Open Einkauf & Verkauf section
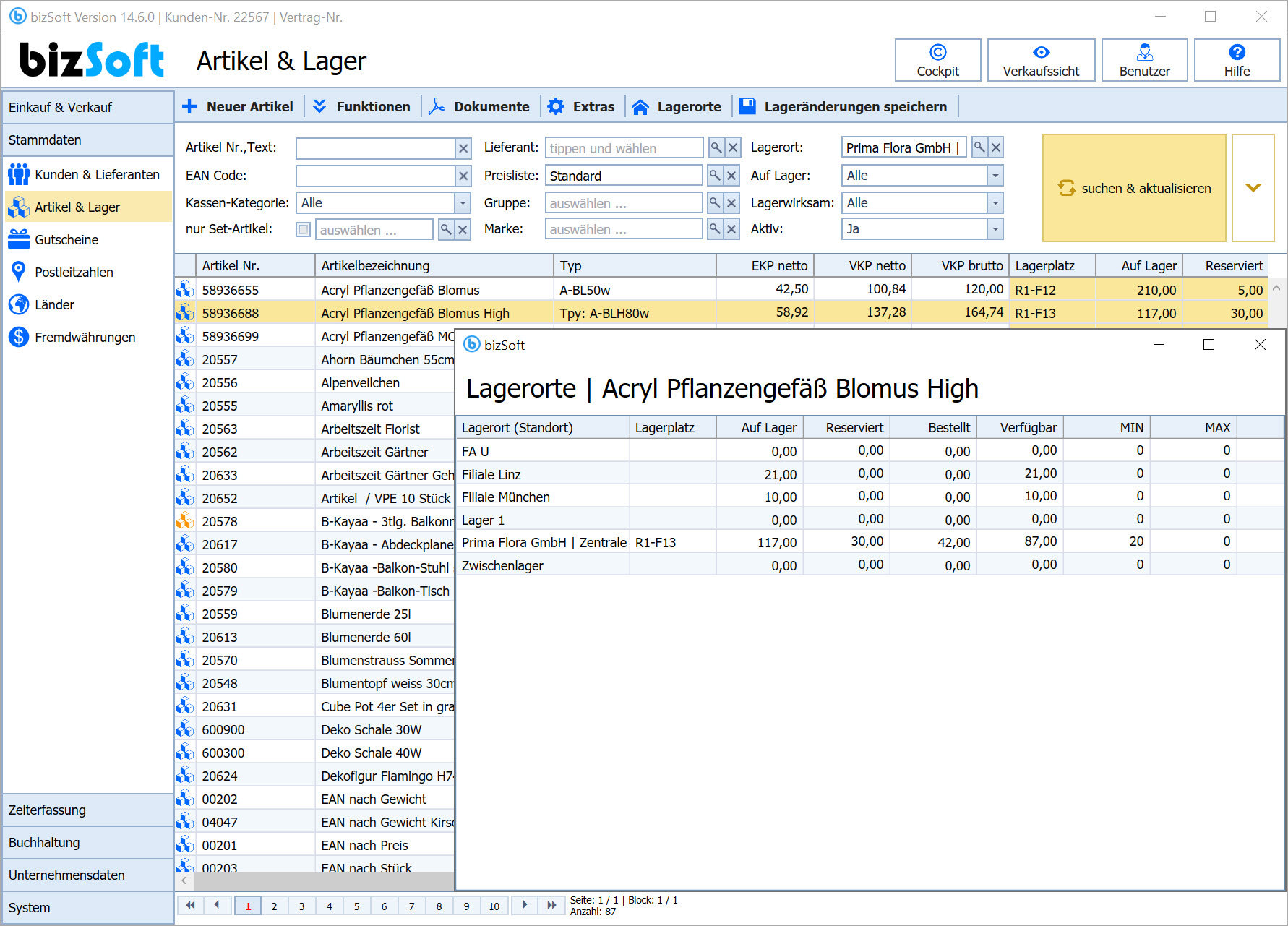The image size is (1288, 926). [88, 107]
